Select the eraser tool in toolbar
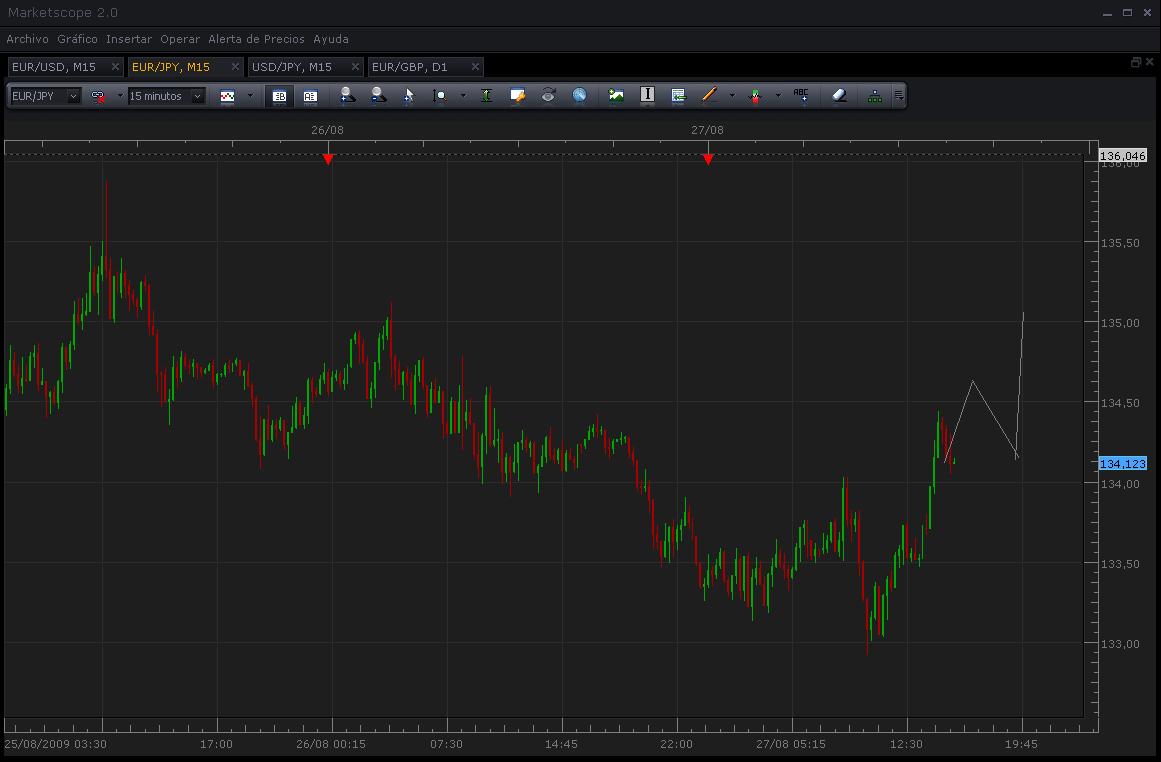 click(838, 96)
